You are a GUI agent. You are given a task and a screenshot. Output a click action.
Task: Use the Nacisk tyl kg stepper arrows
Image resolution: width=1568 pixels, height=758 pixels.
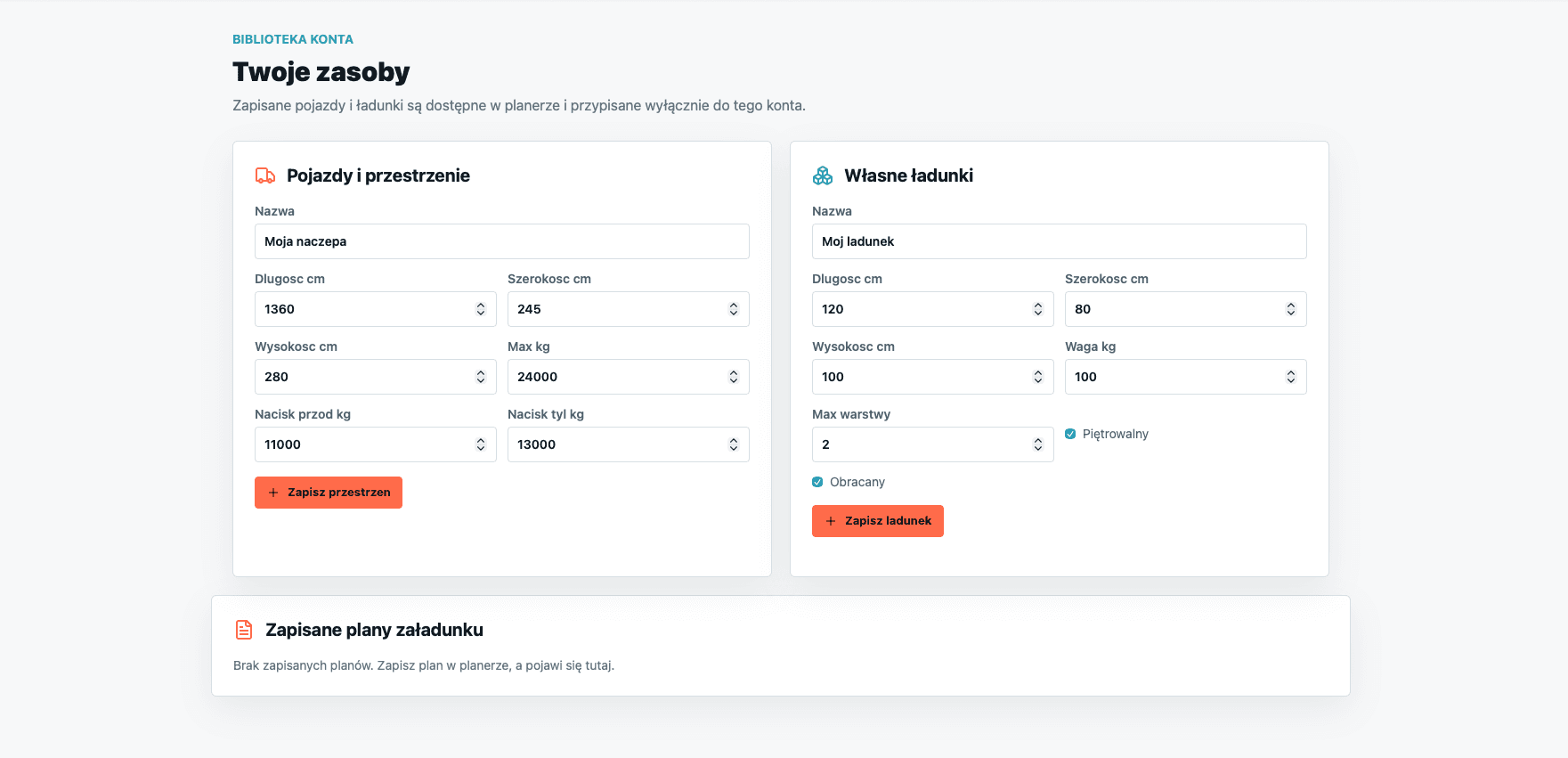734,444
